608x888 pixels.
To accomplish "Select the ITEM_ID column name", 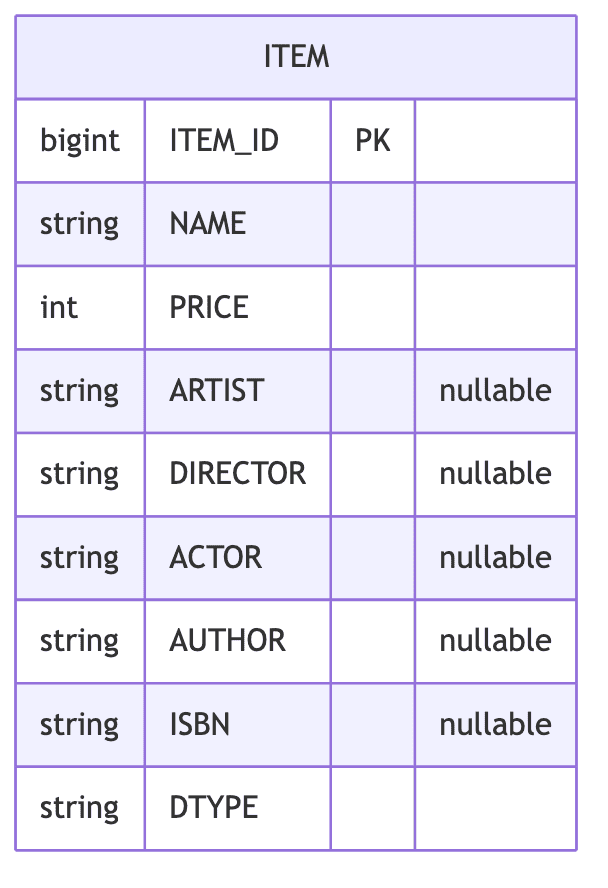I will coord(224,141).
